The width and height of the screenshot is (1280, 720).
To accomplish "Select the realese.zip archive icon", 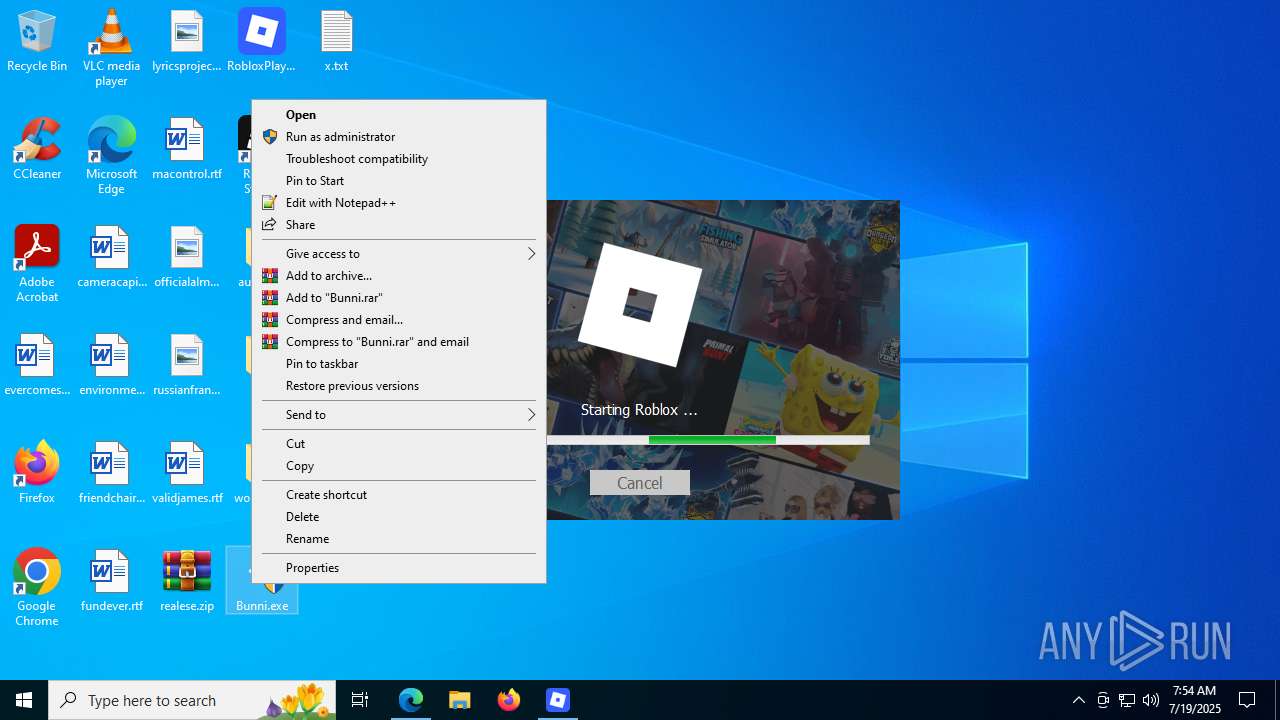I will 187,581.
